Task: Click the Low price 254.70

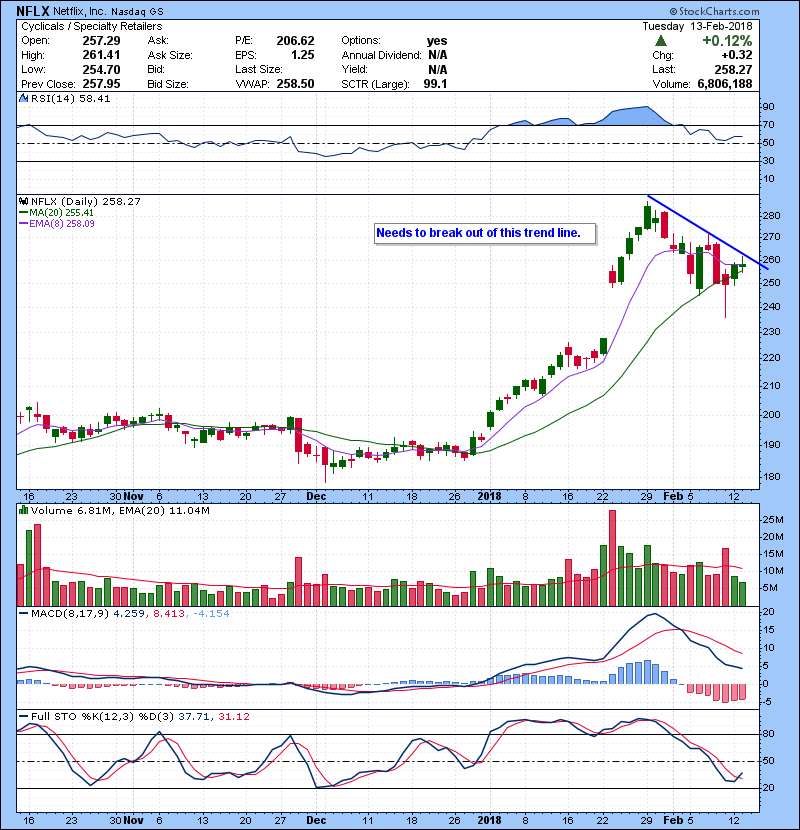Action: 102,70
